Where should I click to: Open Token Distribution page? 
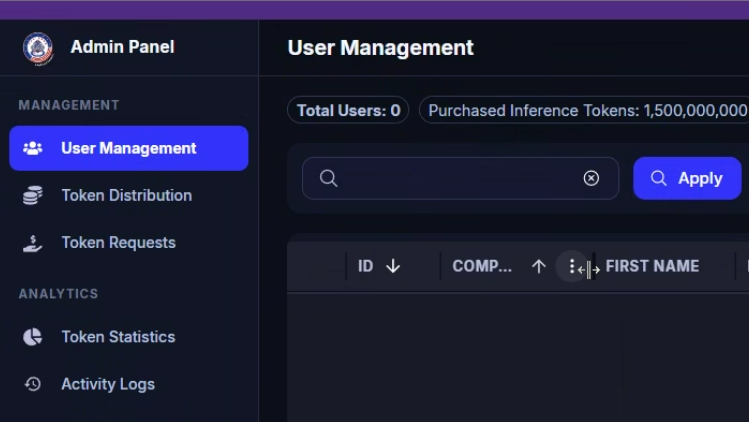pyautogui.click(x=127, y=195)
